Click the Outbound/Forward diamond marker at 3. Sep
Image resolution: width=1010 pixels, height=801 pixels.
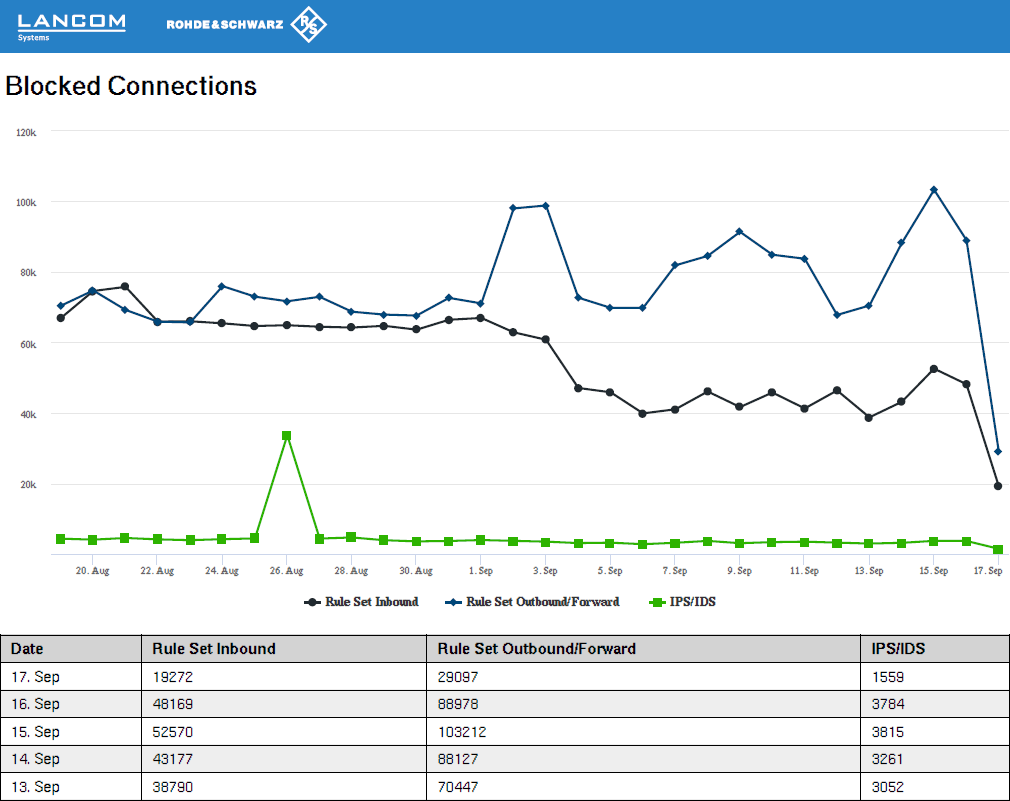coord(545,206)
